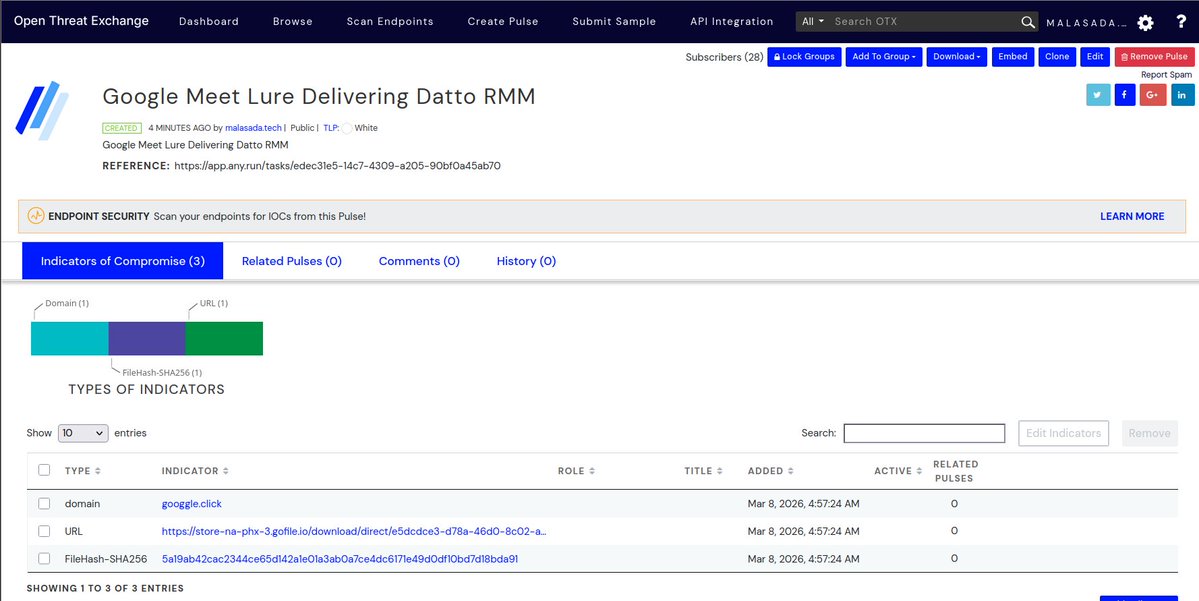Viewport: 1199px width, 601px height.
Task: Click the Open Threat Exchange logo
Action: [81, 21]
